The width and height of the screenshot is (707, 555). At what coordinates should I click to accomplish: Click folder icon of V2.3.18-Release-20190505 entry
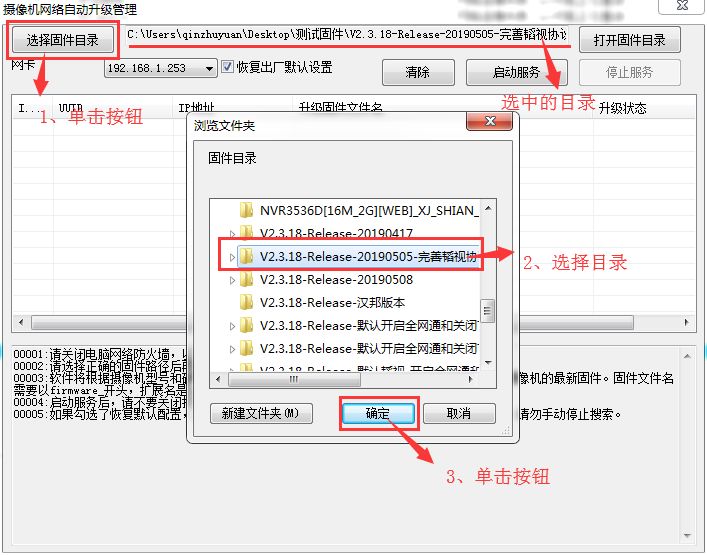[x=246, y=257]
